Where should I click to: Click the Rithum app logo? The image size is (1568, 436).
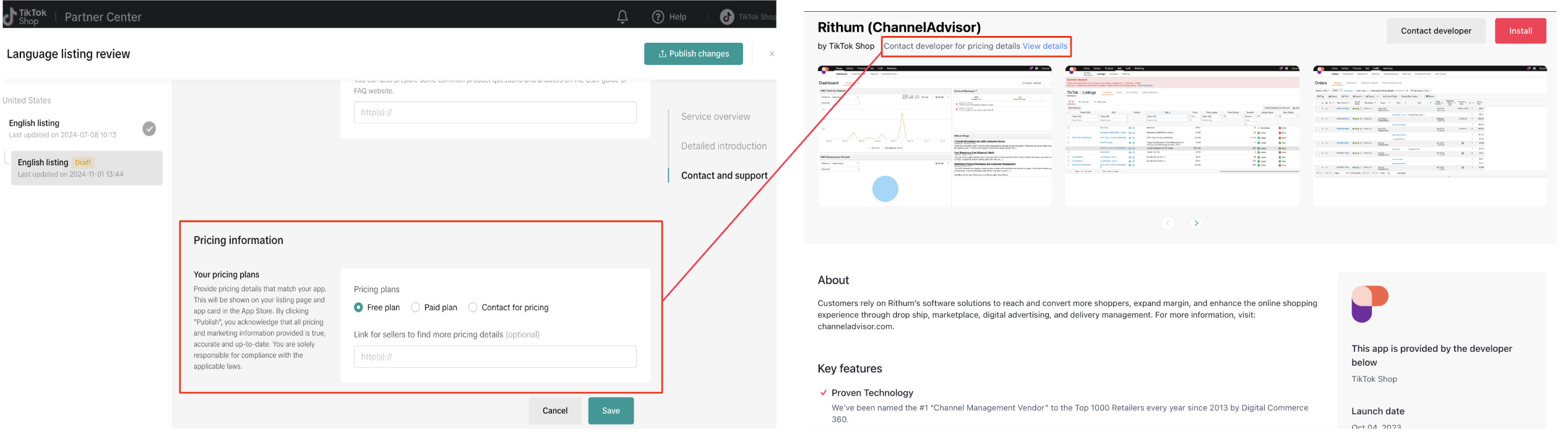[x=1369, y=303]
